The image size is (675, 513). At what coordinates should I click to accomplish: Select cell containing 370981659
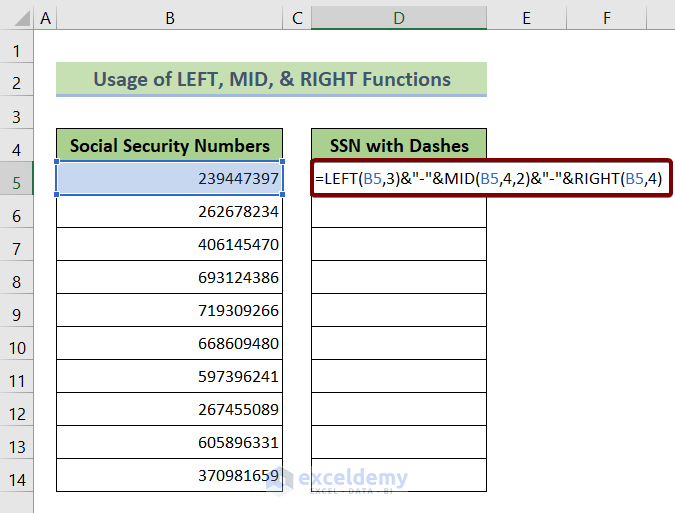click(170, 475)
